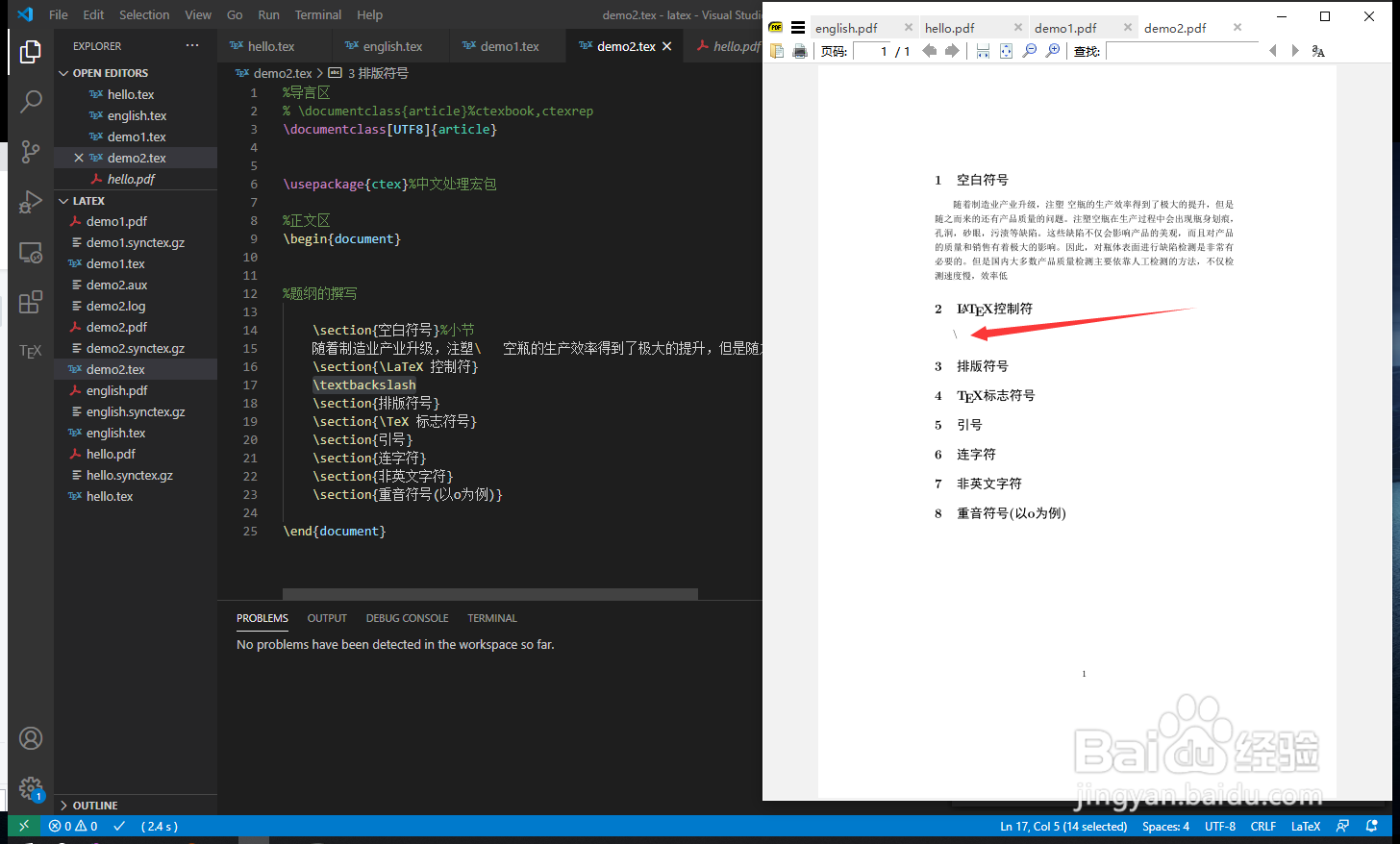
Task: Click the feedback icon in status bar
Action: coord(1343,826)
